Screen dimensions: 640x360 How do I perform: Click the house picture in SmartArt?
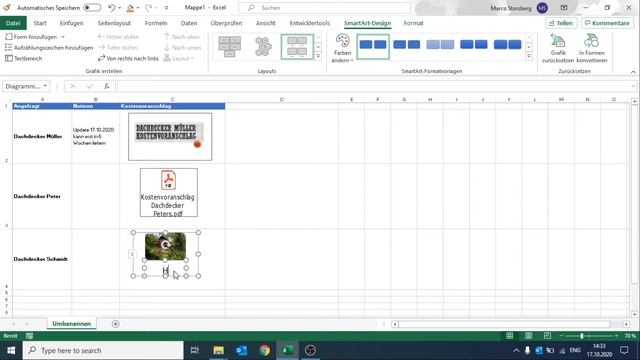click(165, 246)
